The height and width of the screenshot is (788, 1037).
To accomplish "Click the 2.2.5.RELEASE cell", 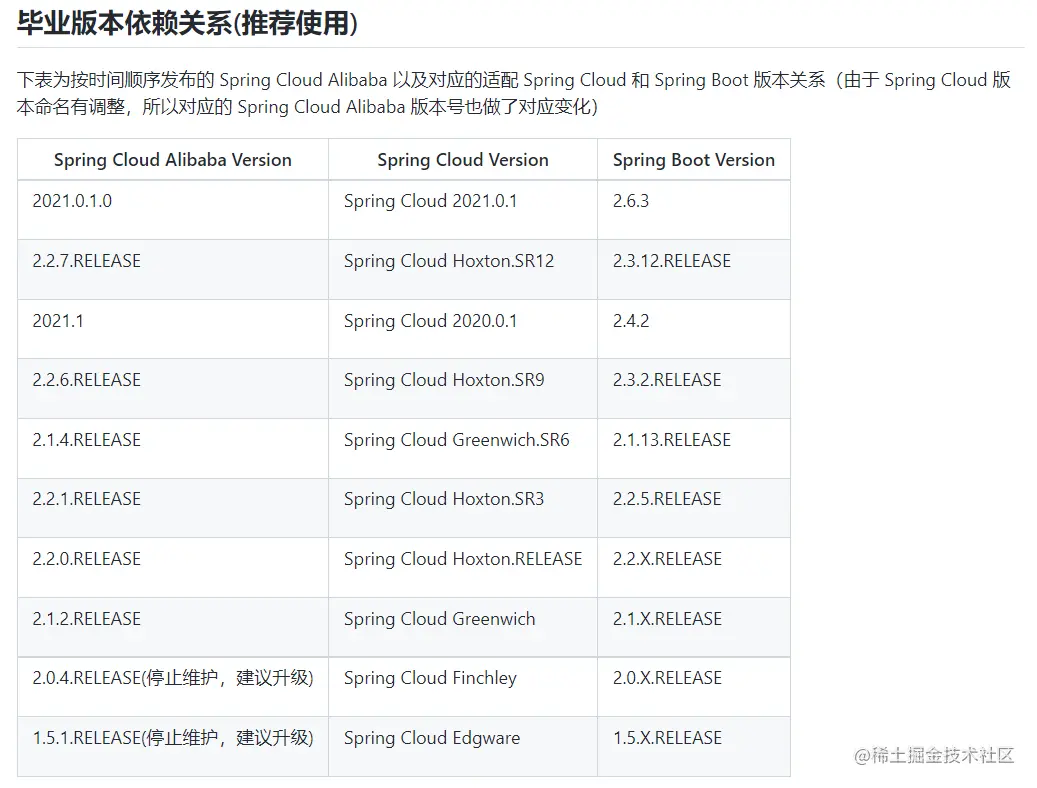I will click(x=694, y=507).
